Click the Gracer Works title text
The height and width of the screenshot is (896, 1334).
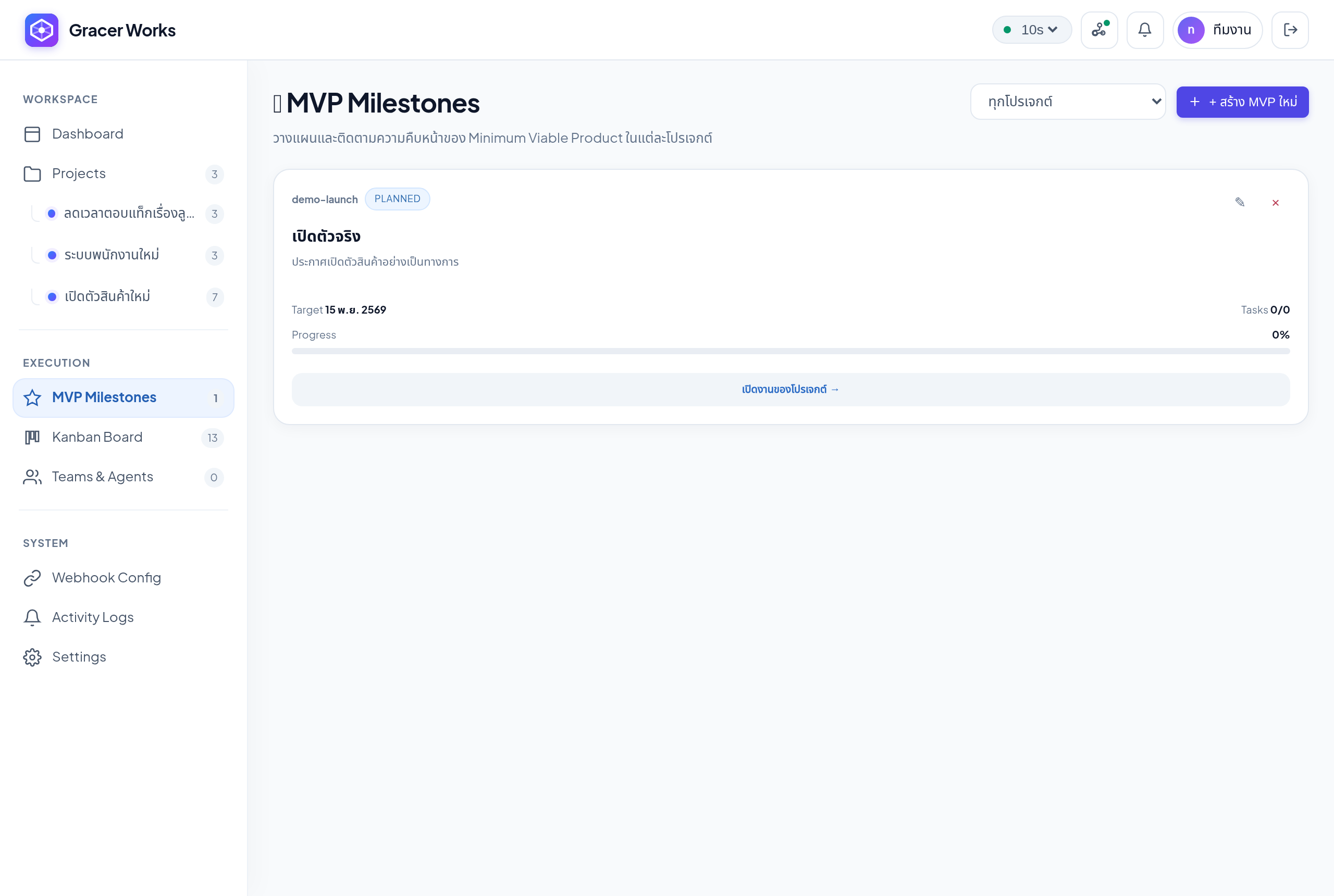122,30
